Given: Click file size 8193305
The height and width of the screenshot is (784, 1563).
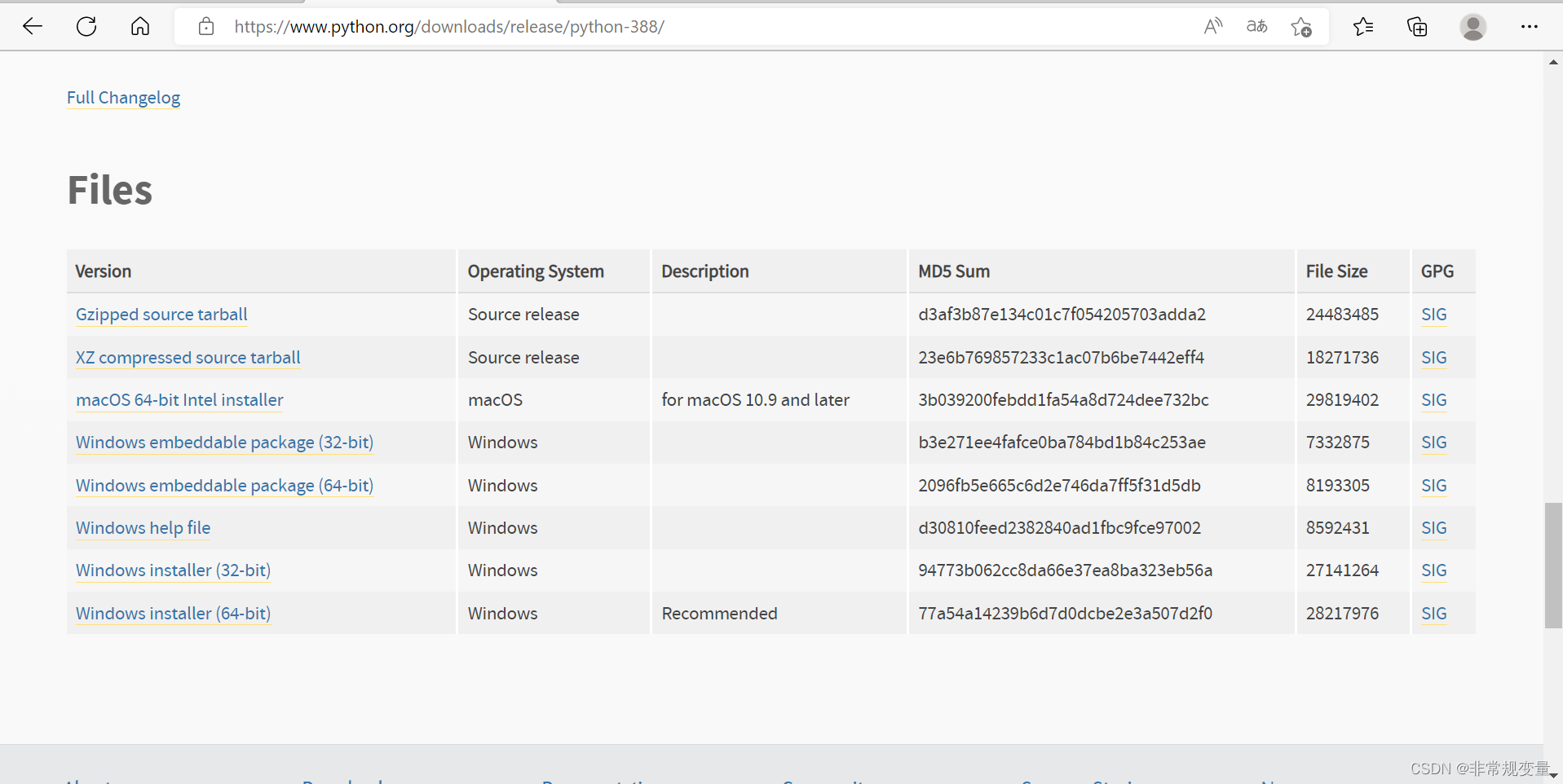Looking at the screenshot, I should point(1337,486).
